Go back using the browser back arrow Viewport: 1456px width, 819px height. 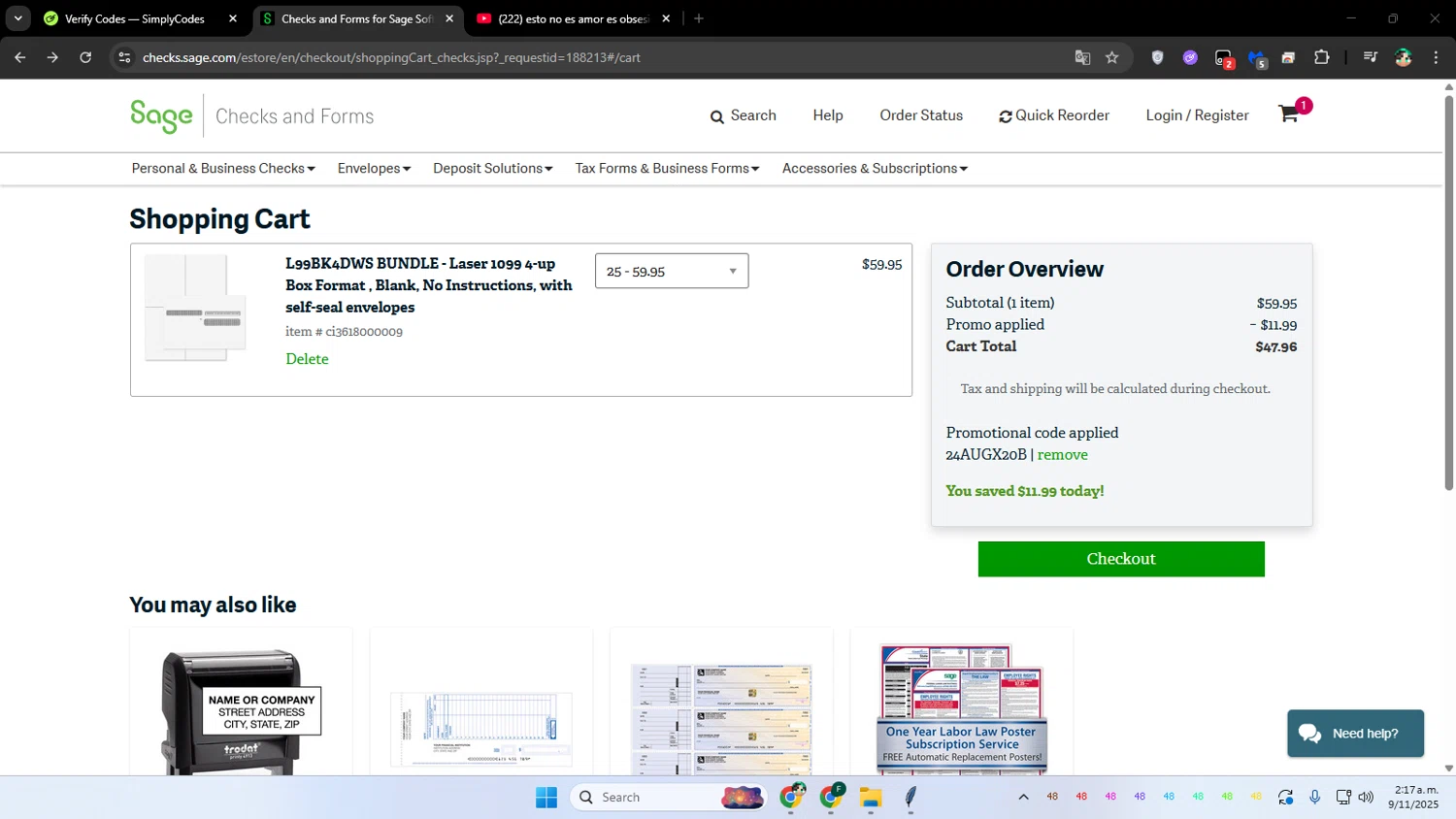(20, 57)
